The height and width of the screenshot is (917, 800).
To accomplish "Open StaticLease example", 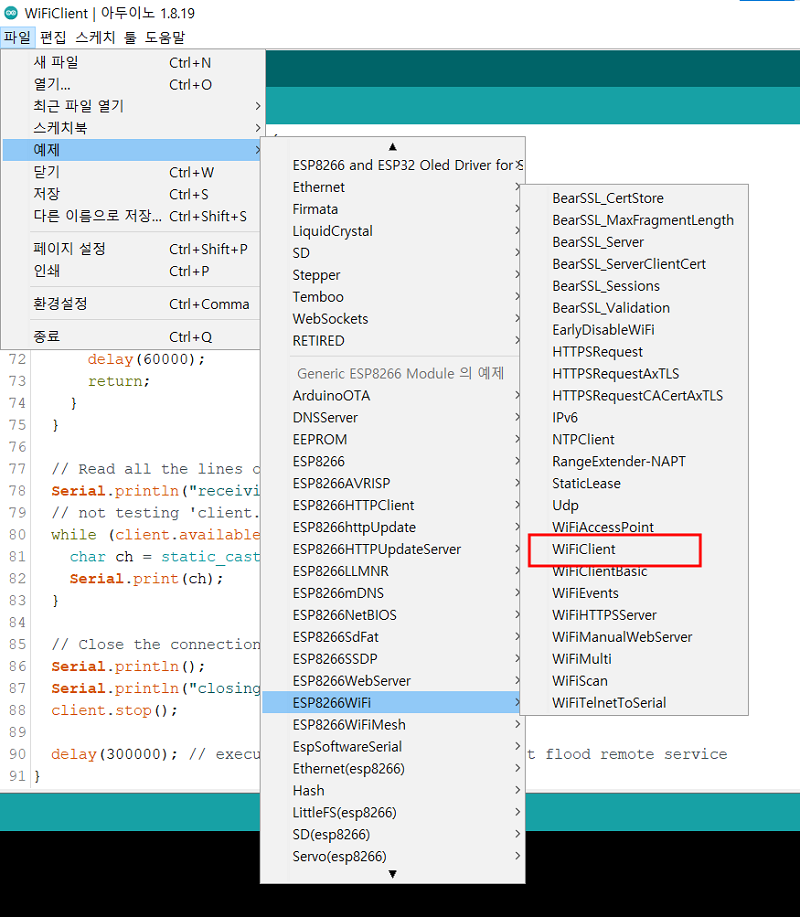I will click(x=634, y=484).
